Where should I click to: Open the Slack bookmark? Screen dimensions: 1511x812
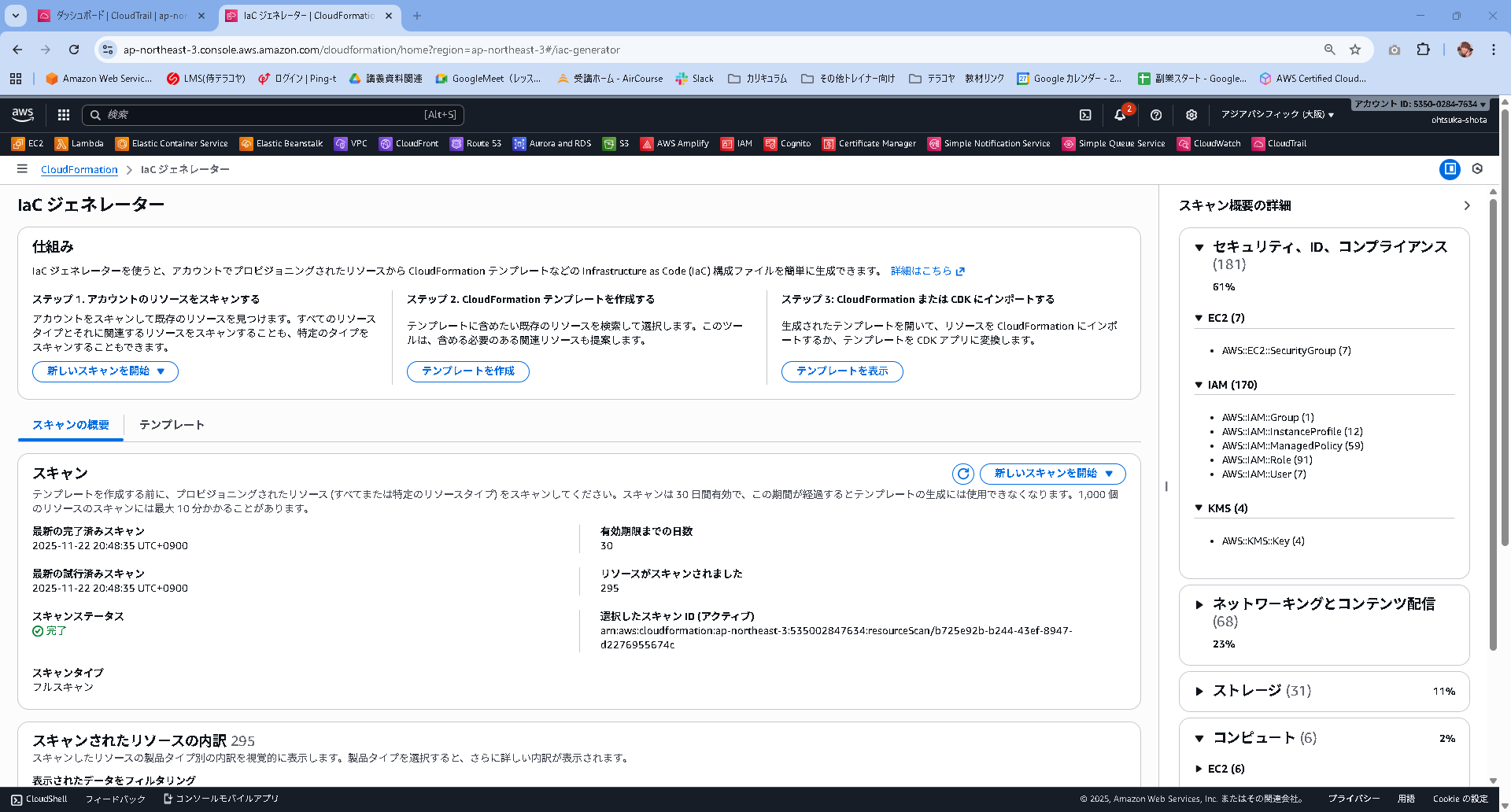(x=695, y=79)
